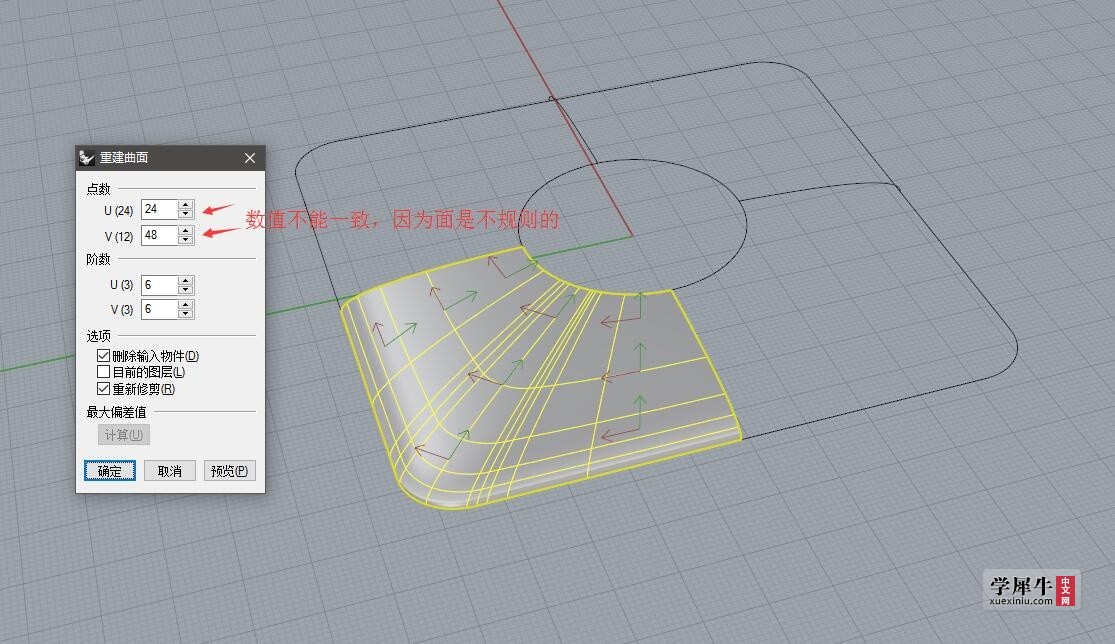Image resolution: width=1115 pixels, height=644 pixels.
Task: Enable the 目前的图层 checkbox
Action: tap(103, 372)
